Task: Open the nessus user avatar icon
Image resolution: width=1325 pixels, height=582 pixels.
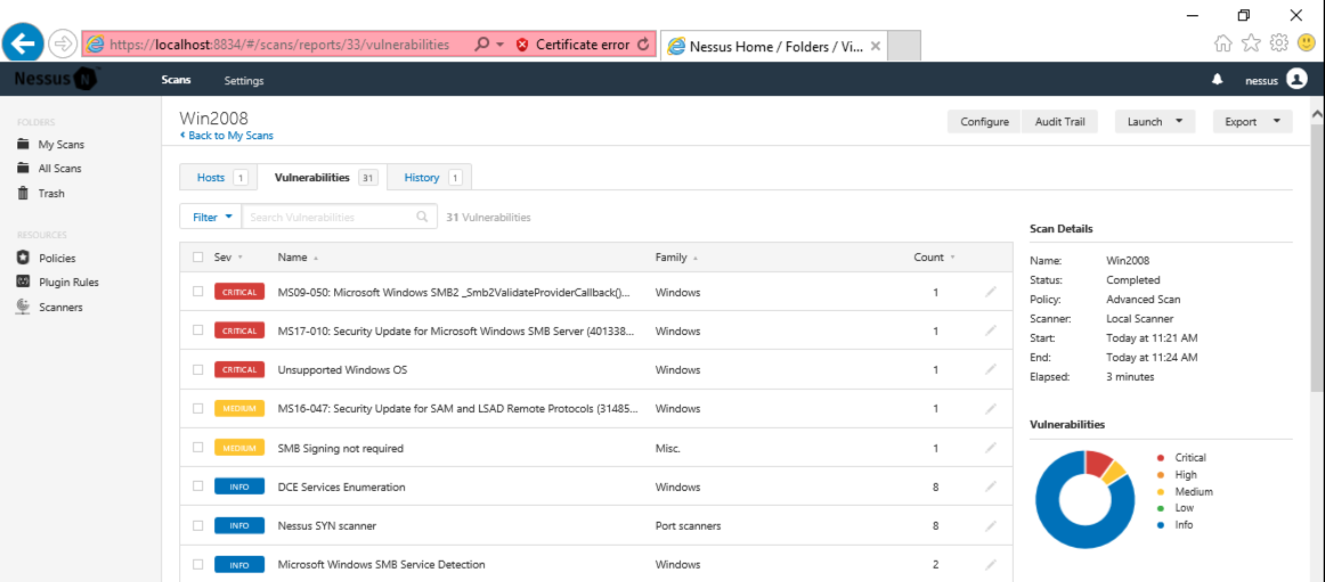Action: point(1297,79)
